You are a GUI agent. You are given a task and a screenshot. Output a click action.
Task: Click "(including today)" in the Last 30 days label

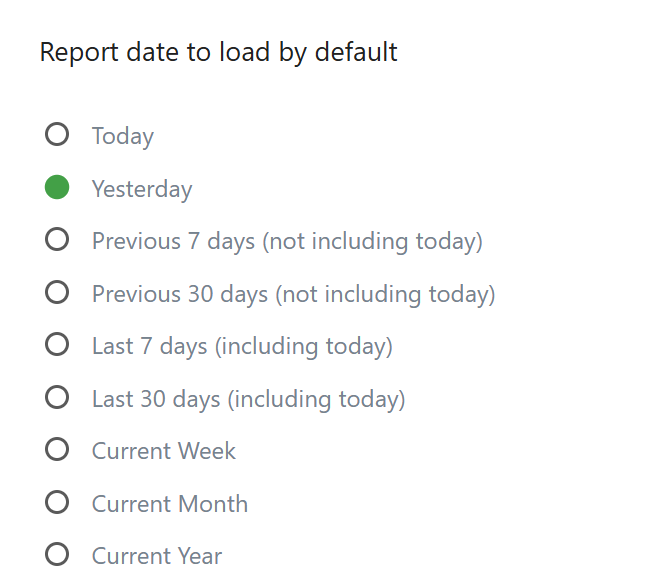pos(316,399)
